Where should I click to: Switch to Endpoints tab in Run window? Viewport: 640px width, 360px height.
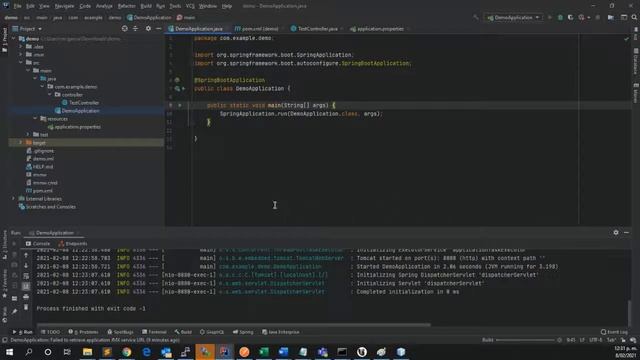tap(73, 244)
